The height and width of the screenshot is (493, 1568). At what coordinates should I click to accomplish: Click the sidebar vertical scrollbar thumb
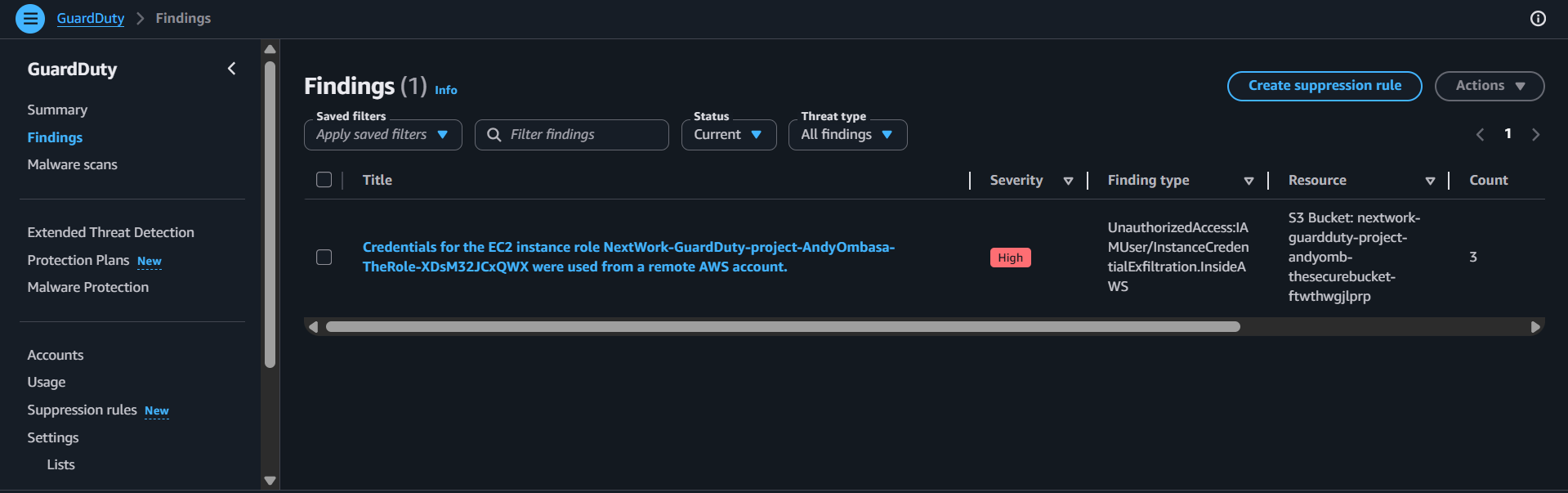tap(270, 215)
